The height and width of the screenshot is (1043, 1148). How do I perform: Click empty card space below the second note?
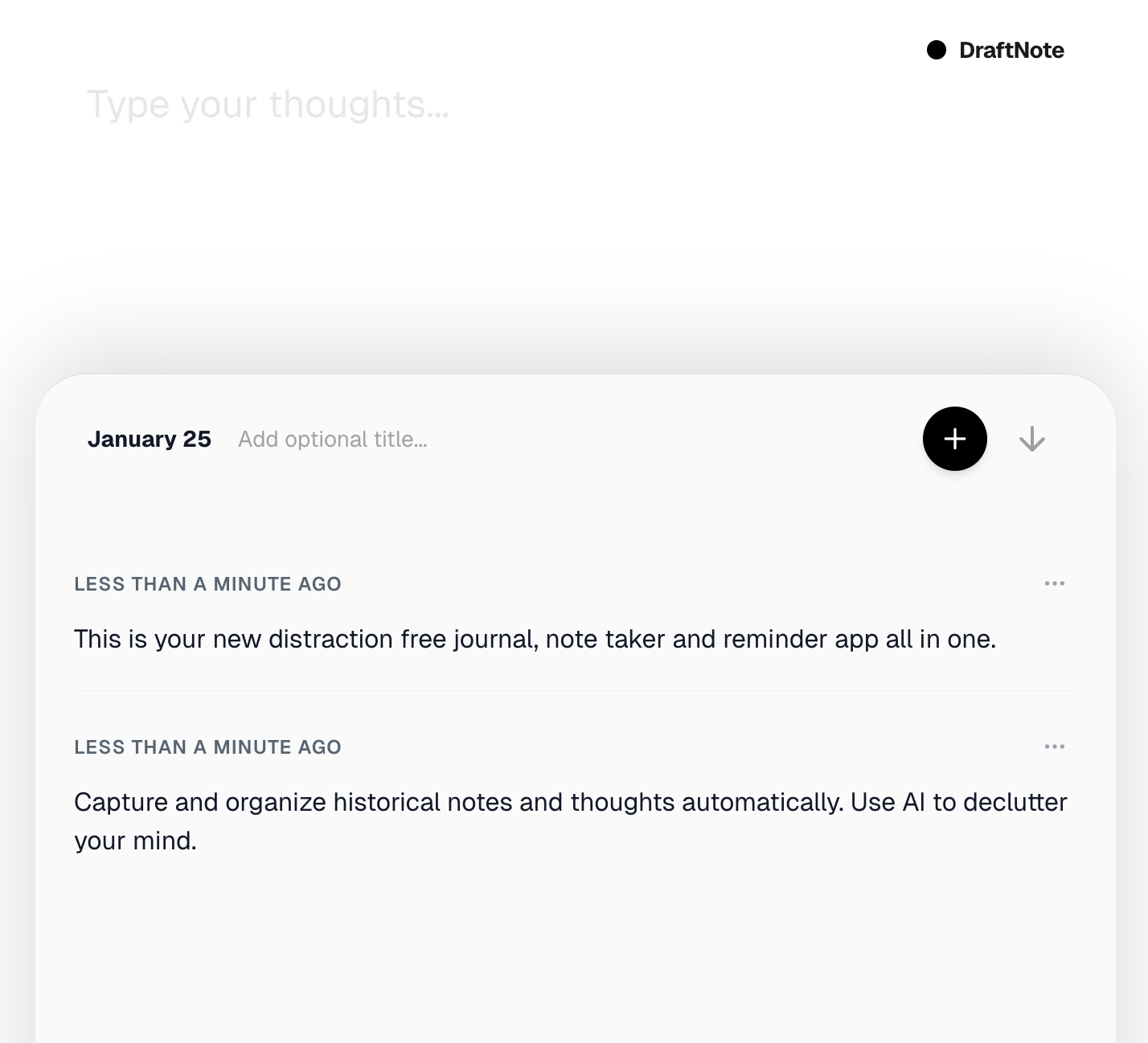tap(575, 948)
